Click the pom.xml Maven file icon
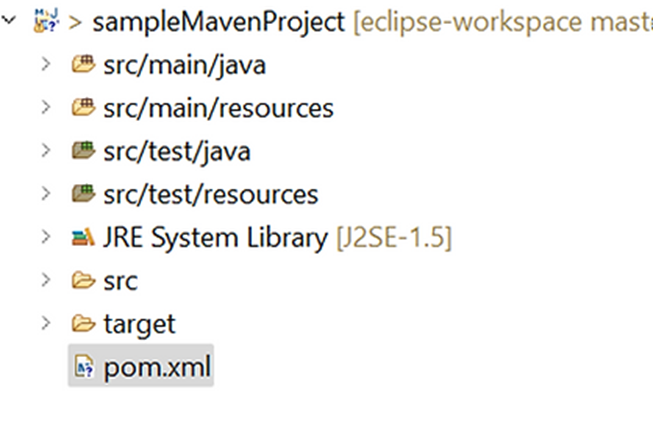The width and height of the screenshot is (653, 430). click(84, 366)
